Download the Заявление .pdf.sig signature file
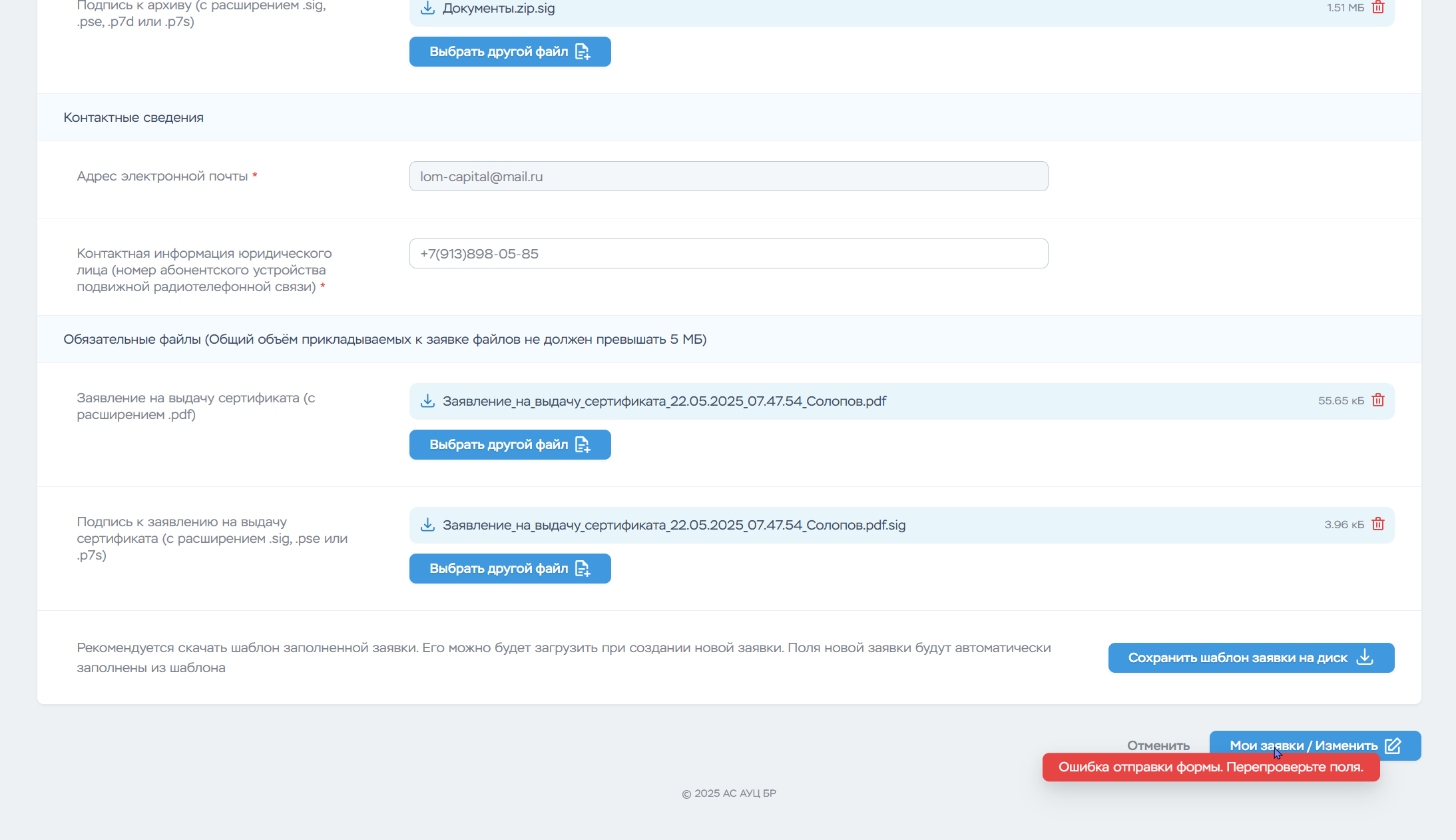Screen dimensions: 1456x840 [x=427, y=524]
